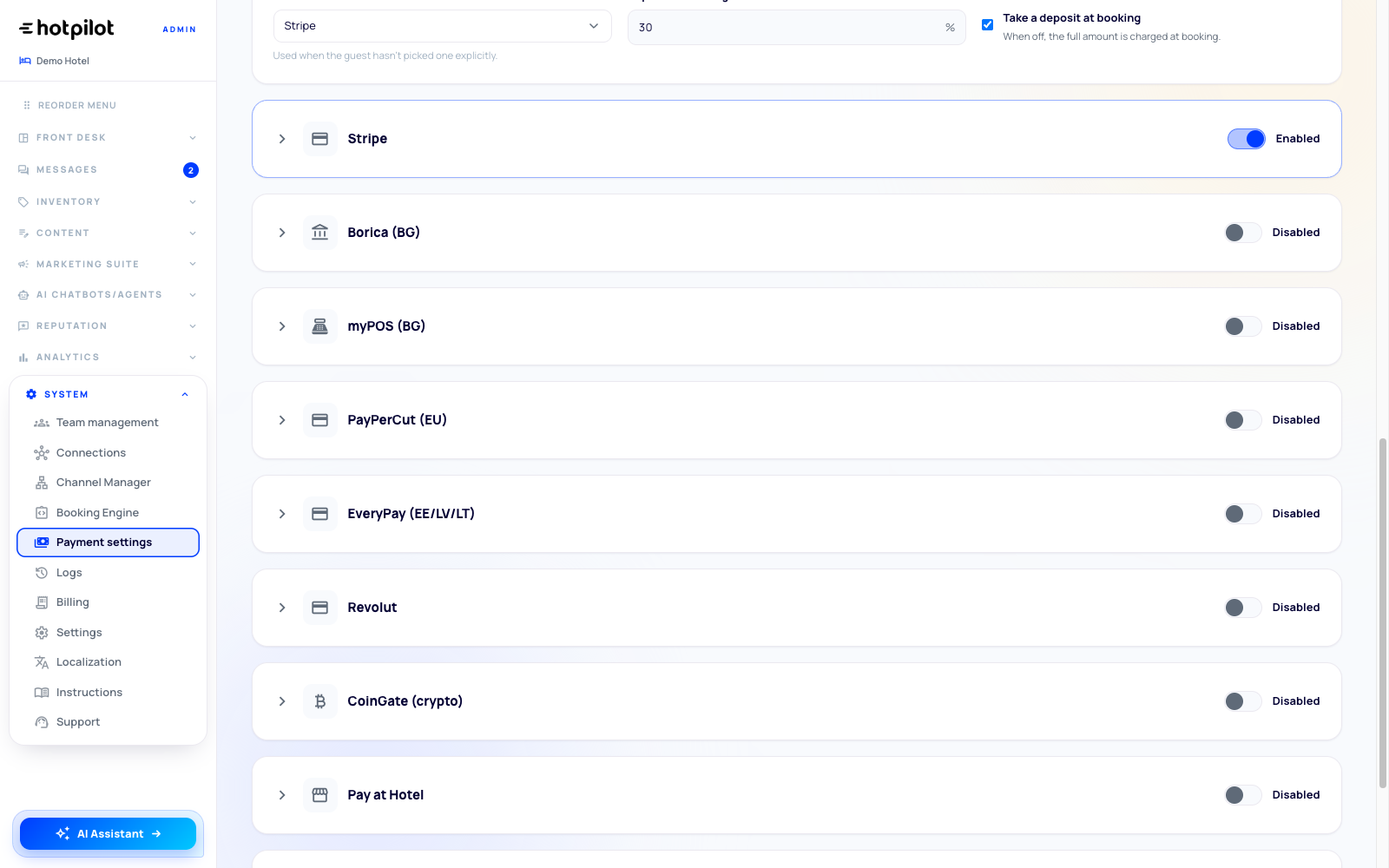Click the Booking Engine icon

tap(42, 513)
